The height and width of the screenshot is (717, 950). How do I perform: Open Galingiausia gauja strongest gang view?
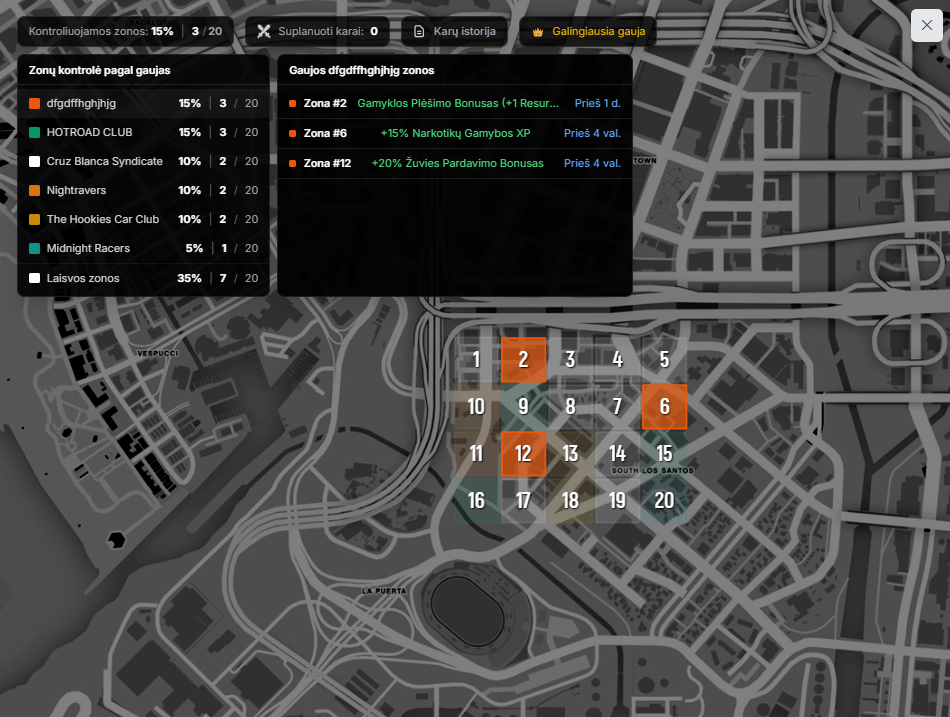[588, 32]
